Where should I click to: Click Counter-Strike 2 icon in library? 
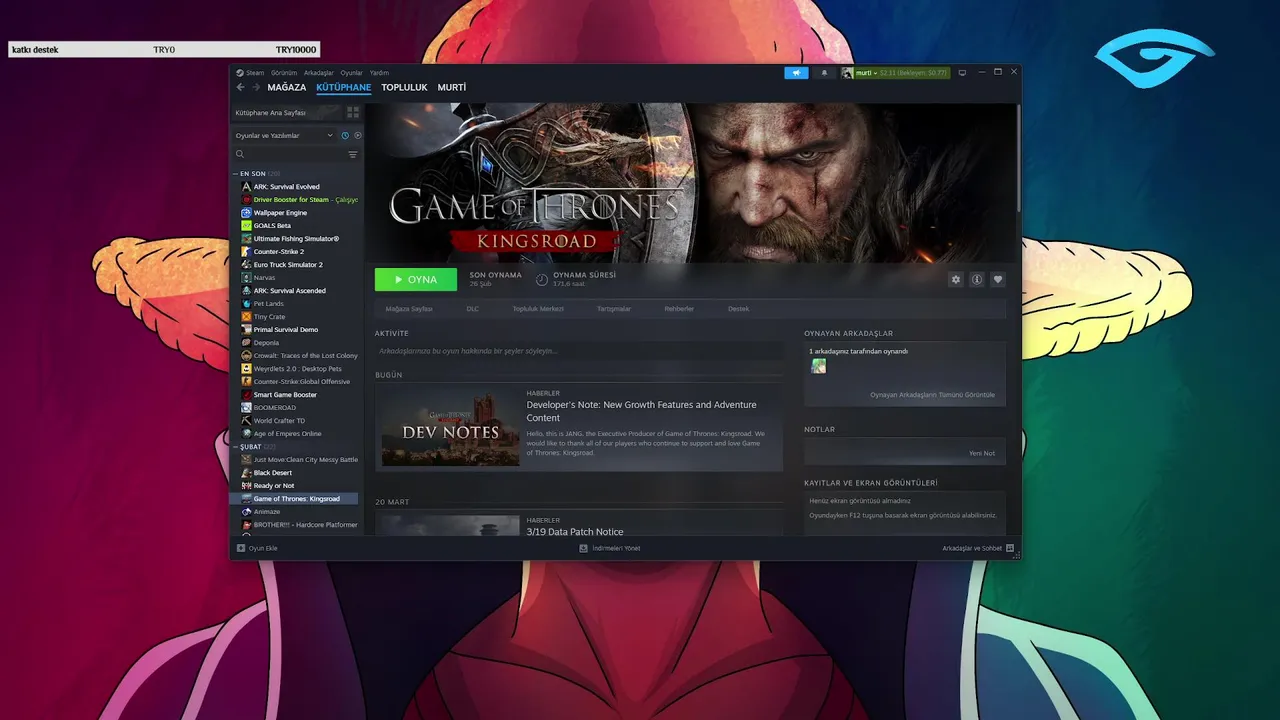[246, 252]
